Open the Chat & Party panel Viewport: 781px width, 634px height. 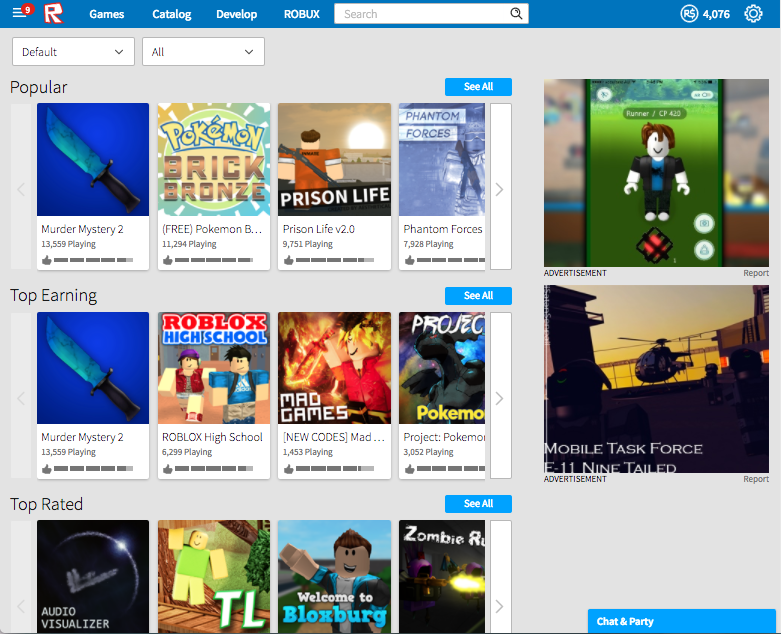click(681, 621)
